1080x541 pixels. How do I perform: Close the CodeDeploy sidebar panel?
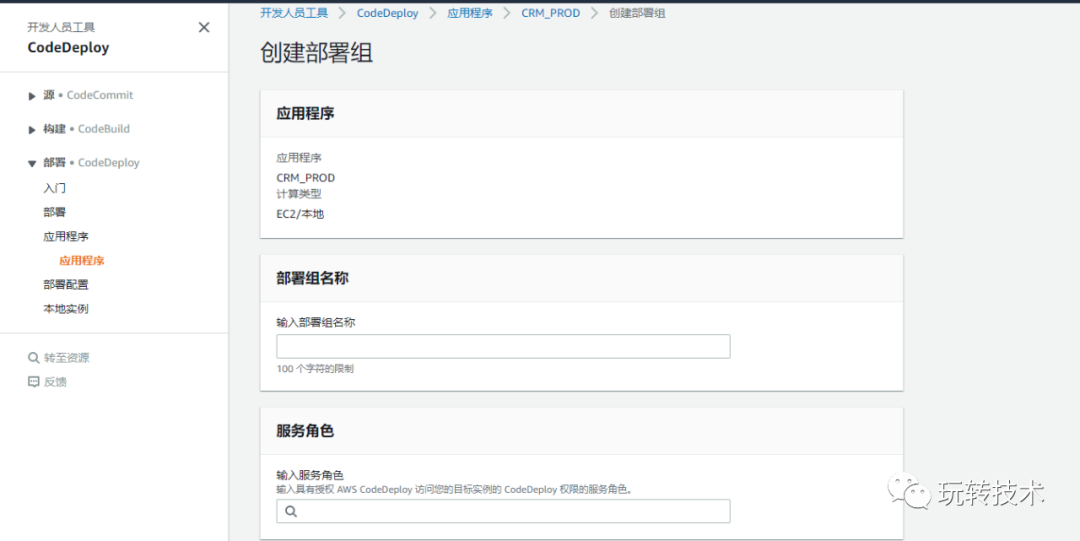click(204, 28)
